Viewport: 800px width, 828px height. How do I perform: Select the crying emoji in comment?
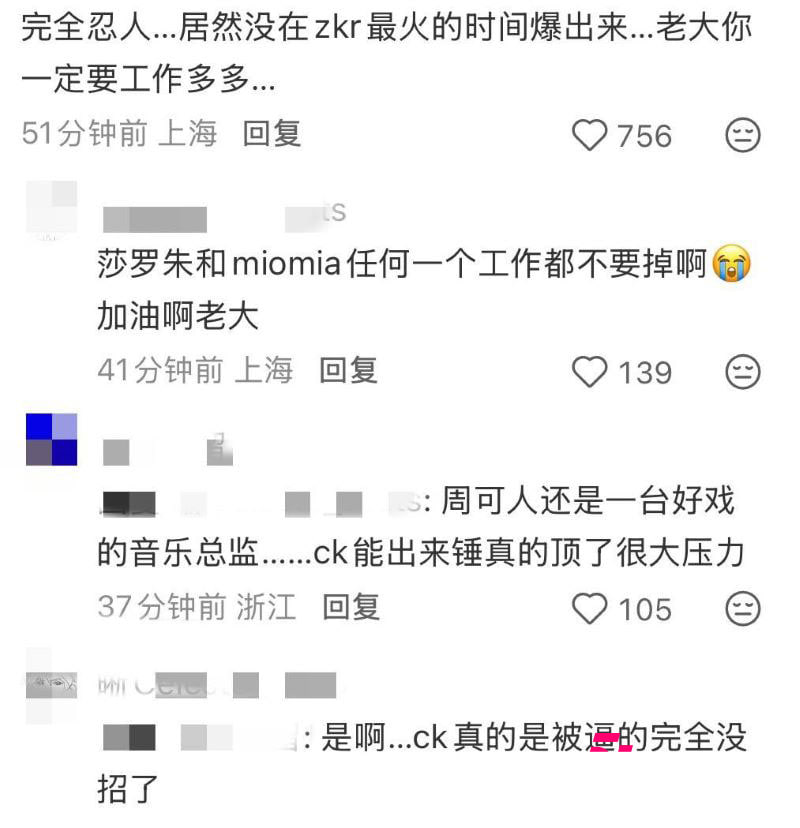tap(731, 263)
